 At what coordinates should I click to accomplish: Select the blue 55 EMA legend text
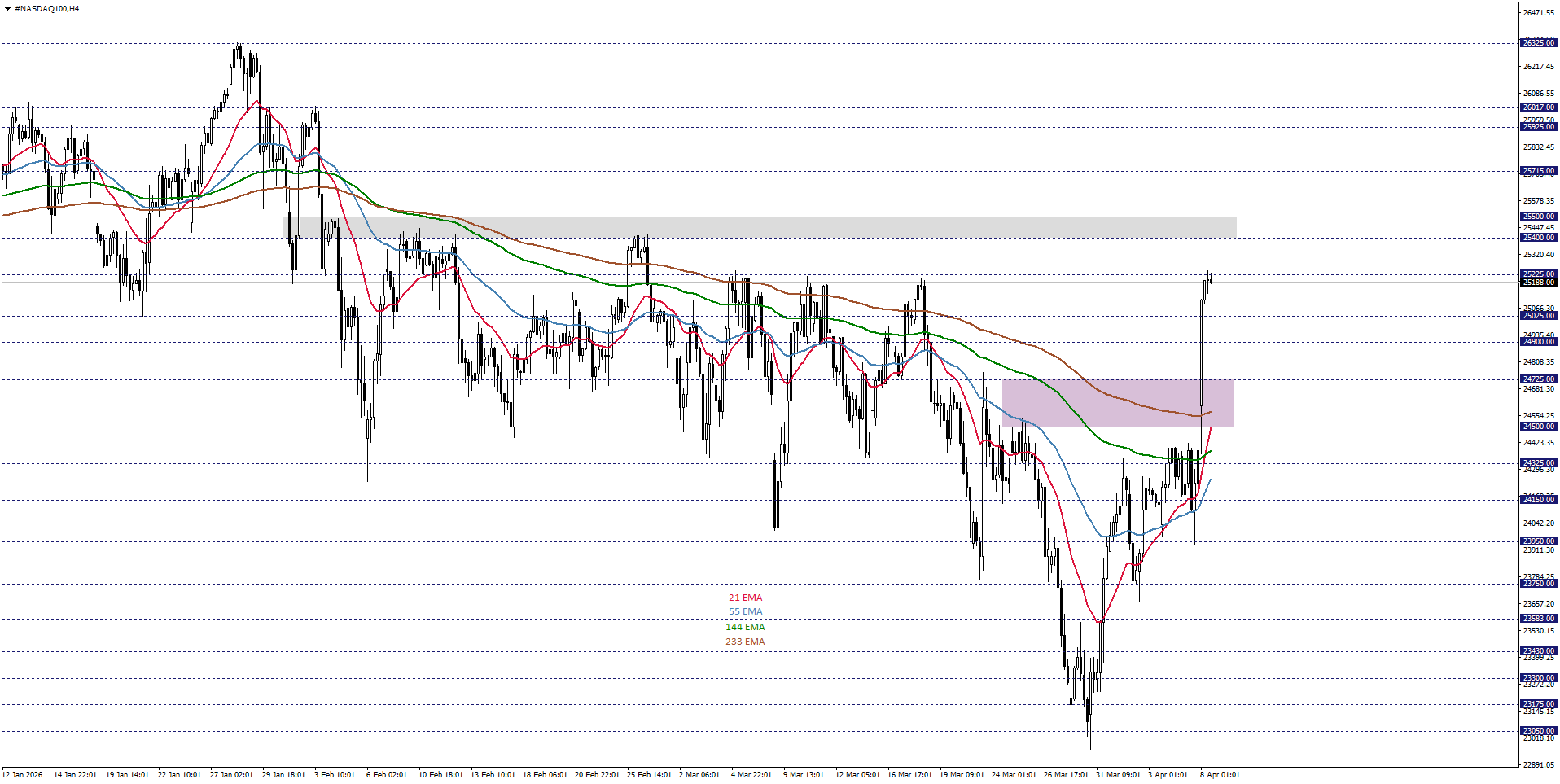pos(744,611)
